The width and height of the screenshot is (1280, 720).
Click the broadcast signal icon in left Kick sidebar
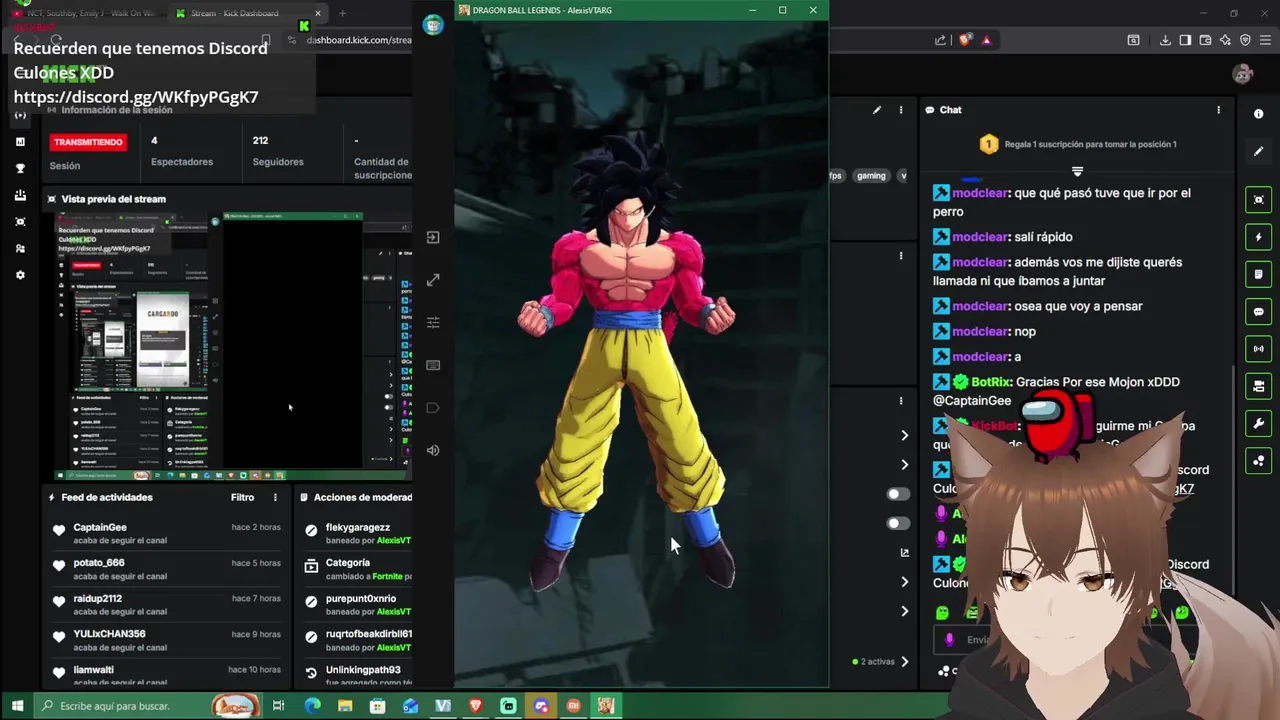pos(20,116)
